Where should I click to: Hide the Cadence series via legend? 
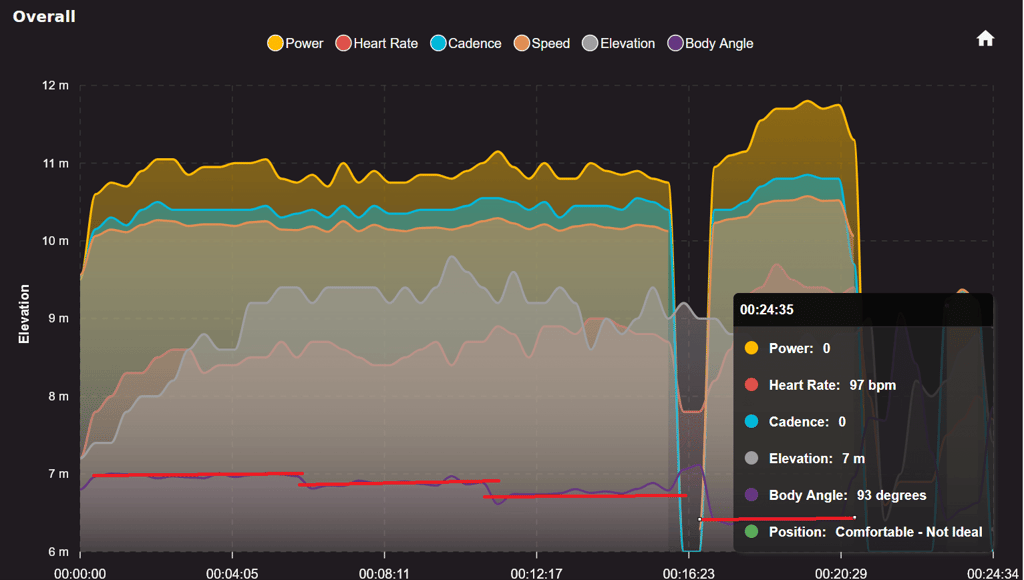point(466,44)
